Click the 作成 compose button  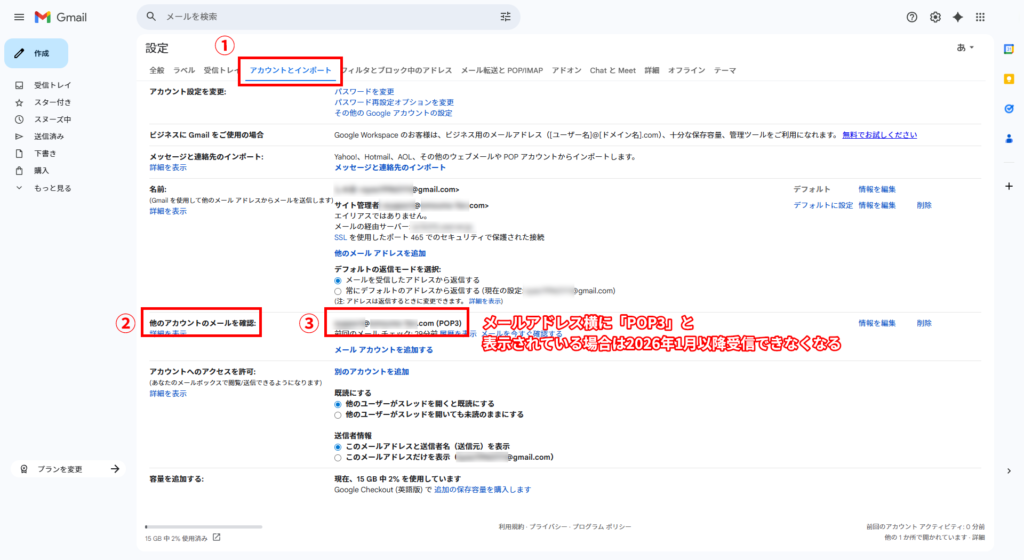[36, 53]
